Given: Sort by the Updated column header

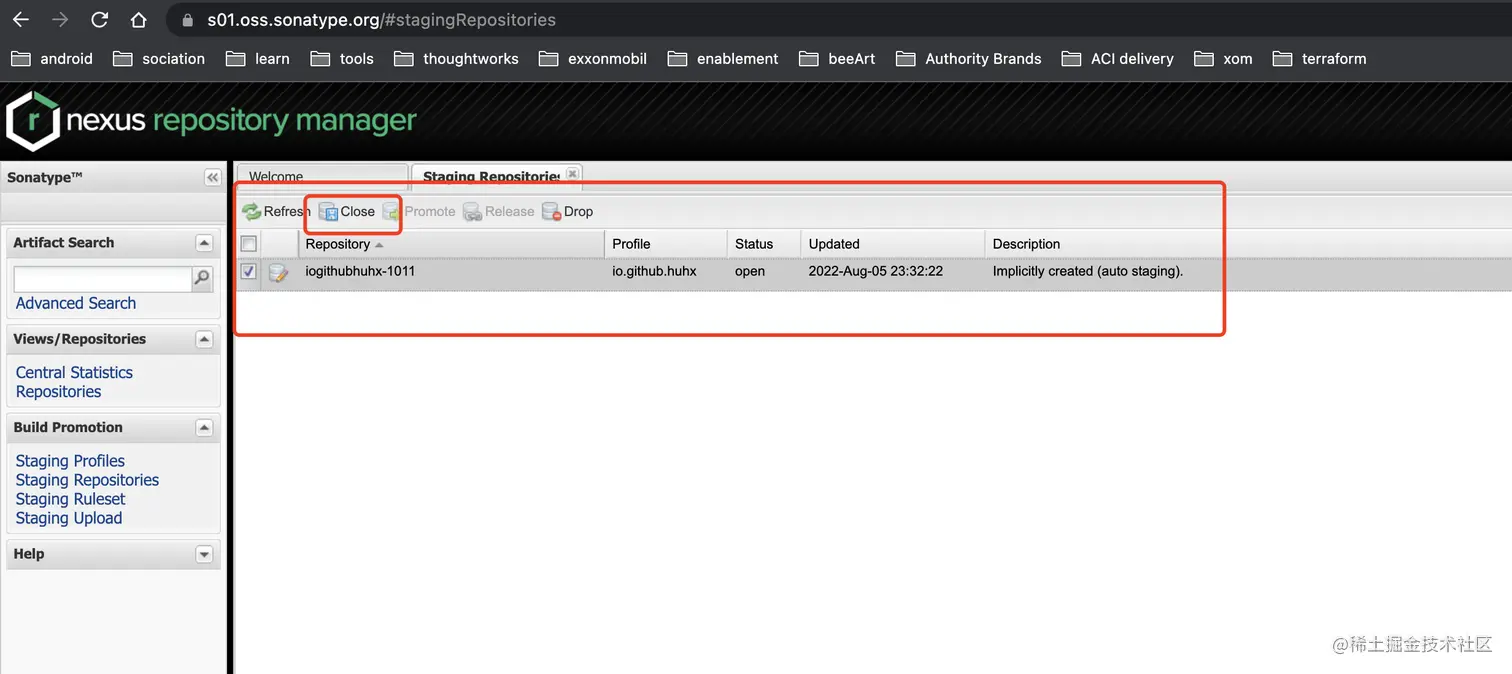Looking at the screenshot, I should coord(892,244).
